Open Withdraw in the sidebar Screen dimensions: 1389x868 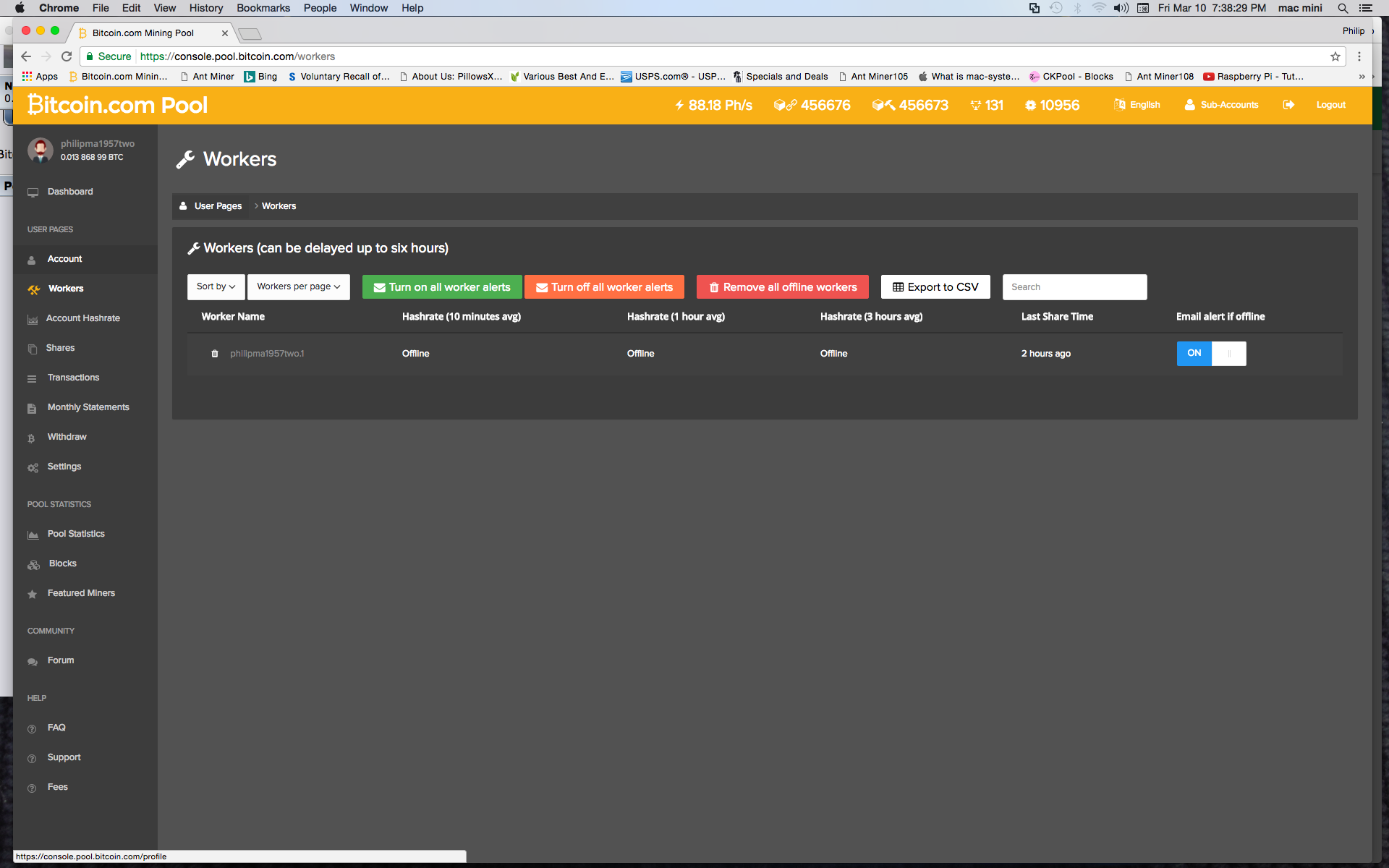tap(67, 437)
